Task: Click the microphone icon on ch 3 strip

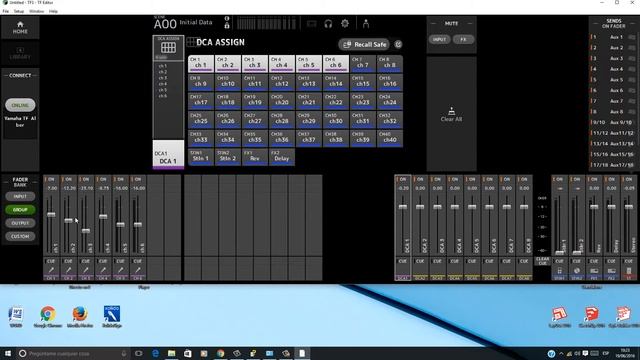Action: click(x=86, y=270)
